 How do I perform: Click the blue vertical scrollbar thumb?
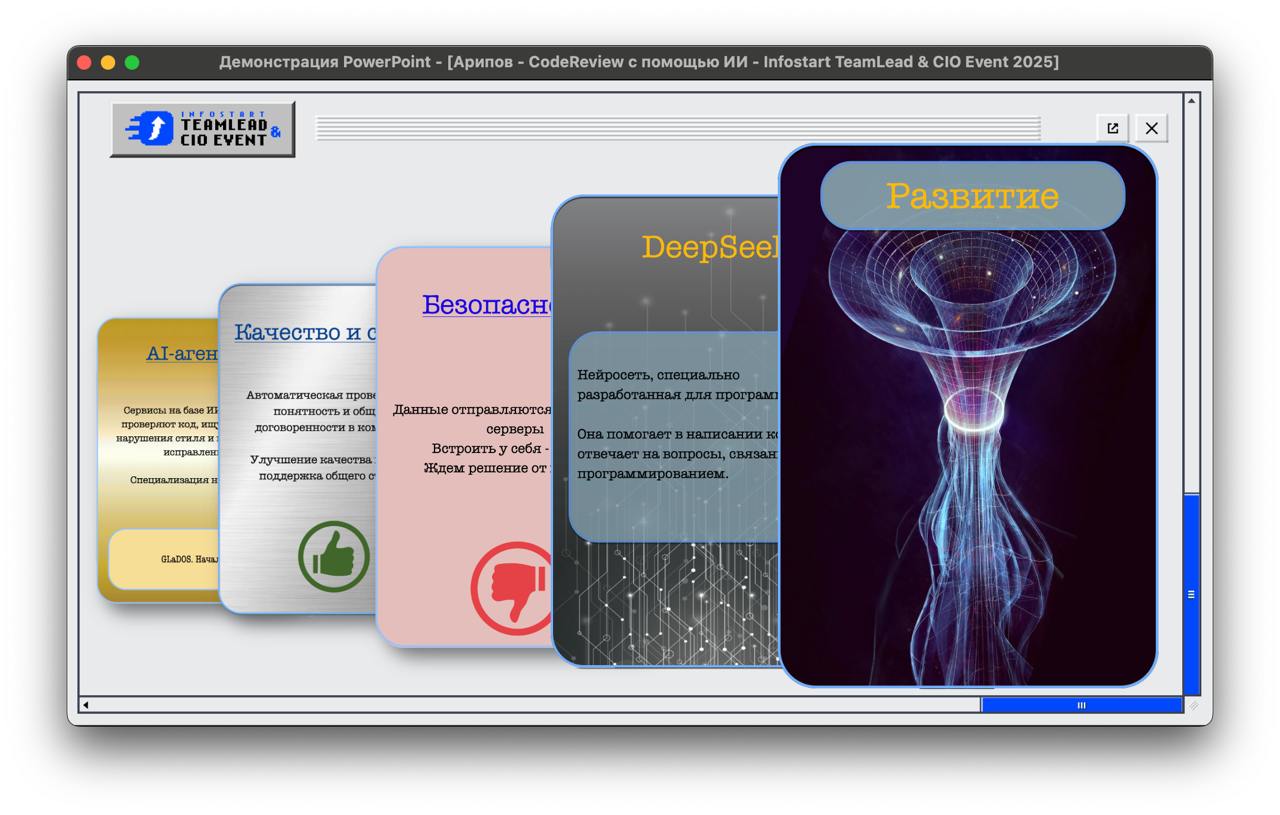click(1191, 594)
